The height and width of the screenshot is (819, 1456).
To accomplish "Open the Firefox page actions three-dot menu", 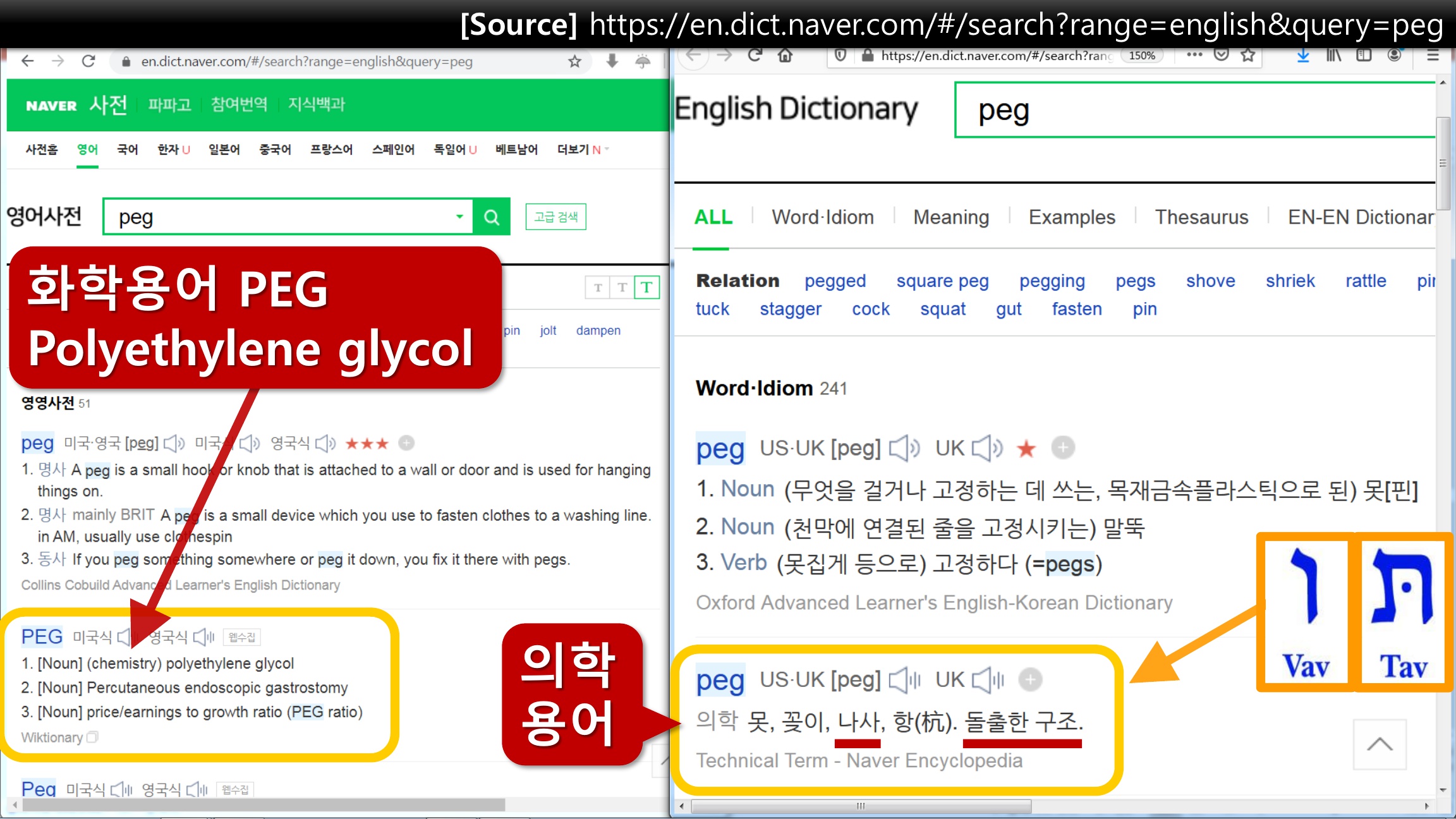I will (1194, 55).
